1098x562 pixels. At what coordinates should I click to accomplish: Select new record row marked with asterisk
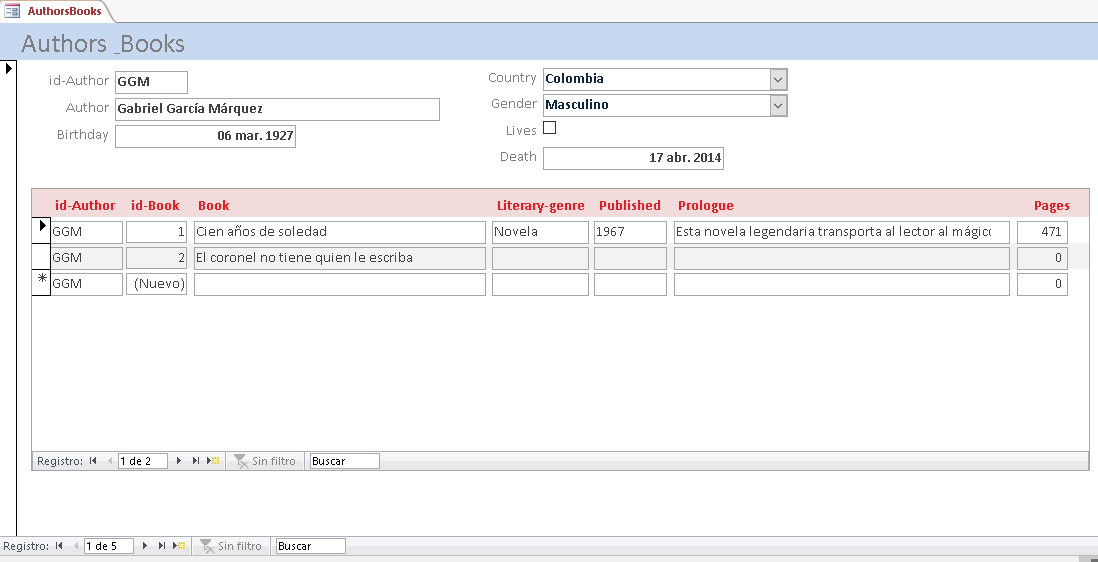point(41,284)
